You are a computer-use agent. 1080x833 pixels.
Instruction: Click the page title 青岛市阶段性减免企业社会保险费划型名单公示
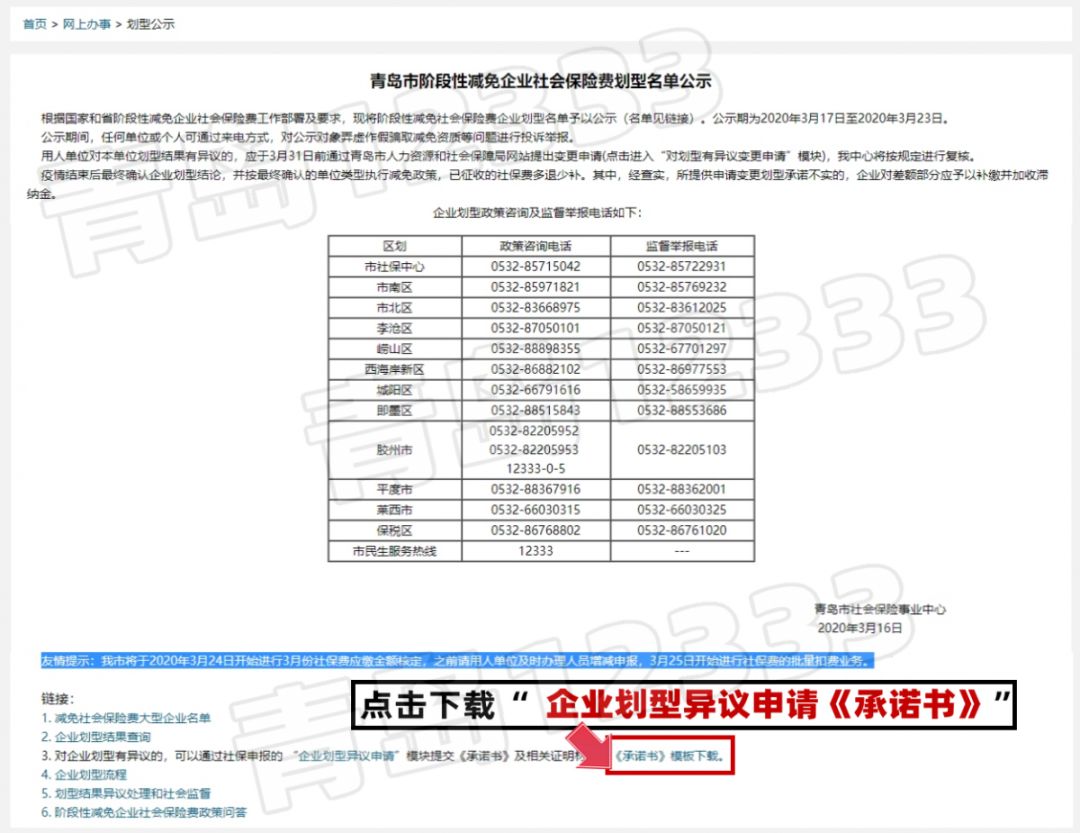540,82
